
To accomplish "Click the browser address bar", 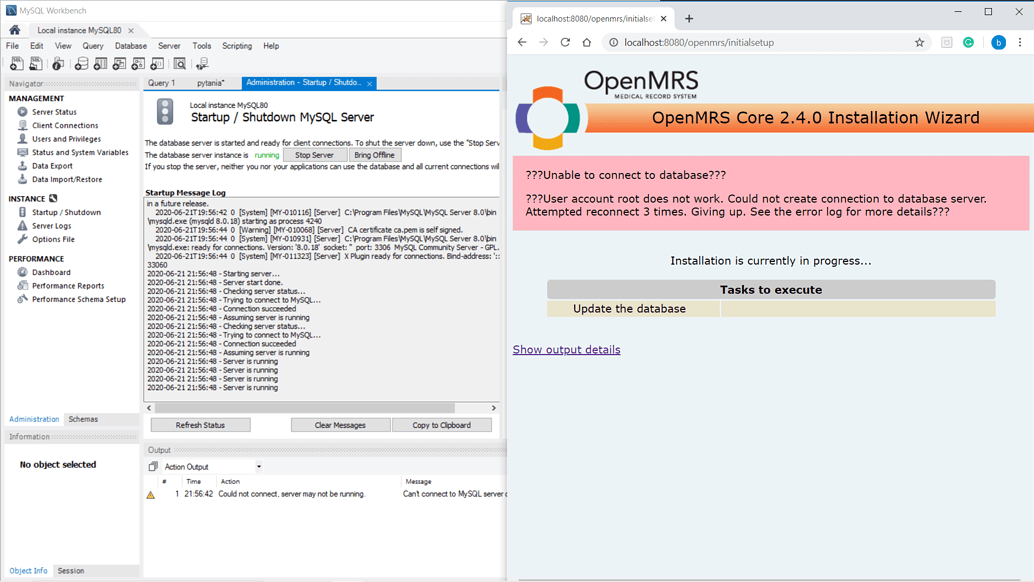I will click(700, 42).
